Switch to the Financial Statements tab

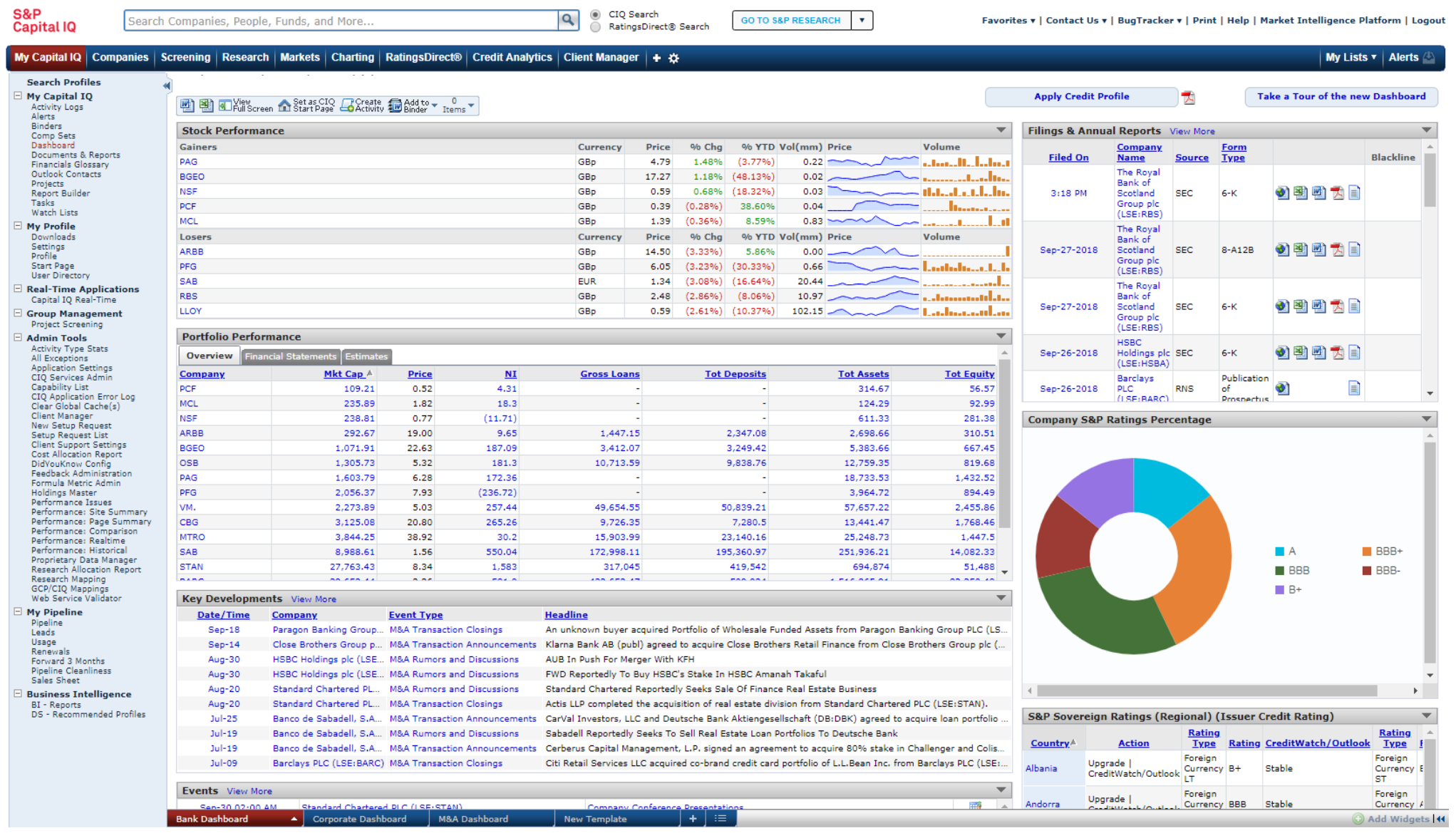point(290,358)
